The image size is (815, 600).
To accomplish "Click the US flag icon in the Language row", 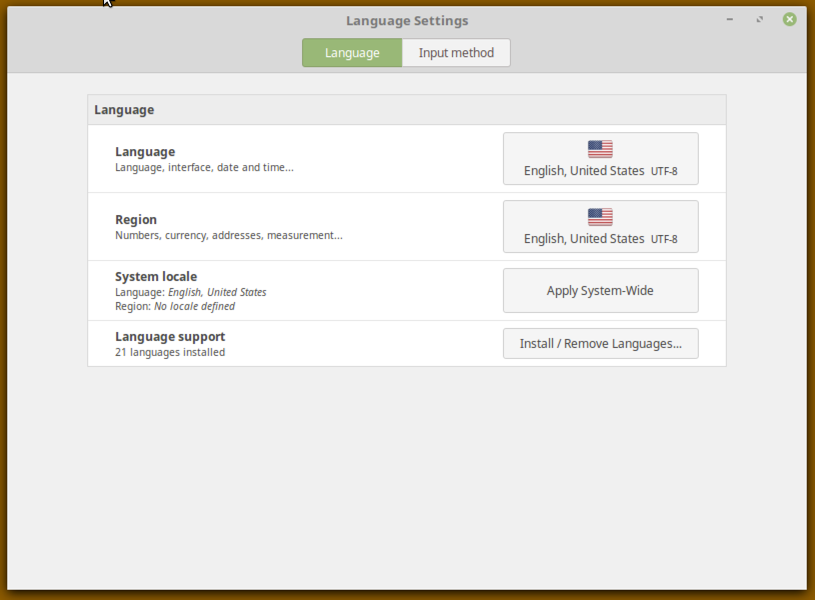I will 600,147.
